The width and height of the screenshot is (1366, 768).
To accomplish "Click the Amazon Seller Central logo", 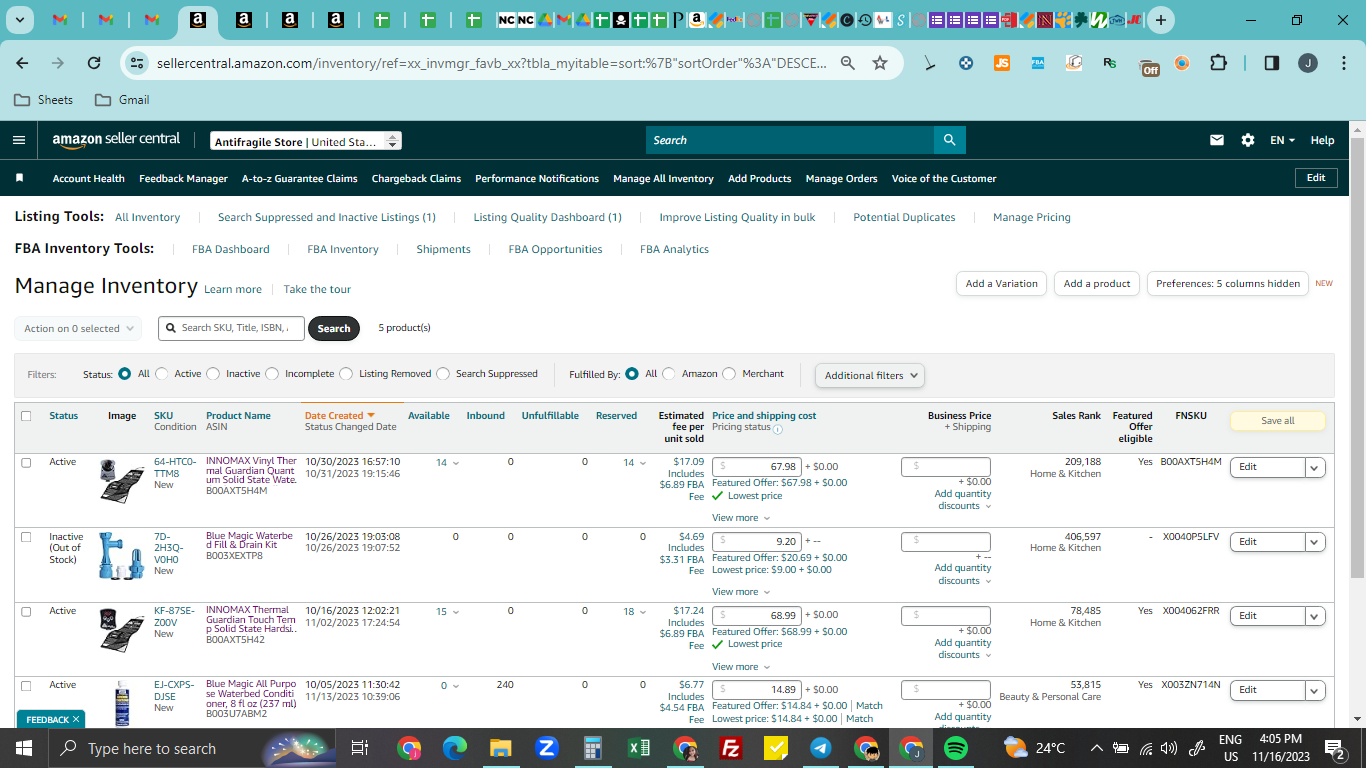I will [116, 140].
